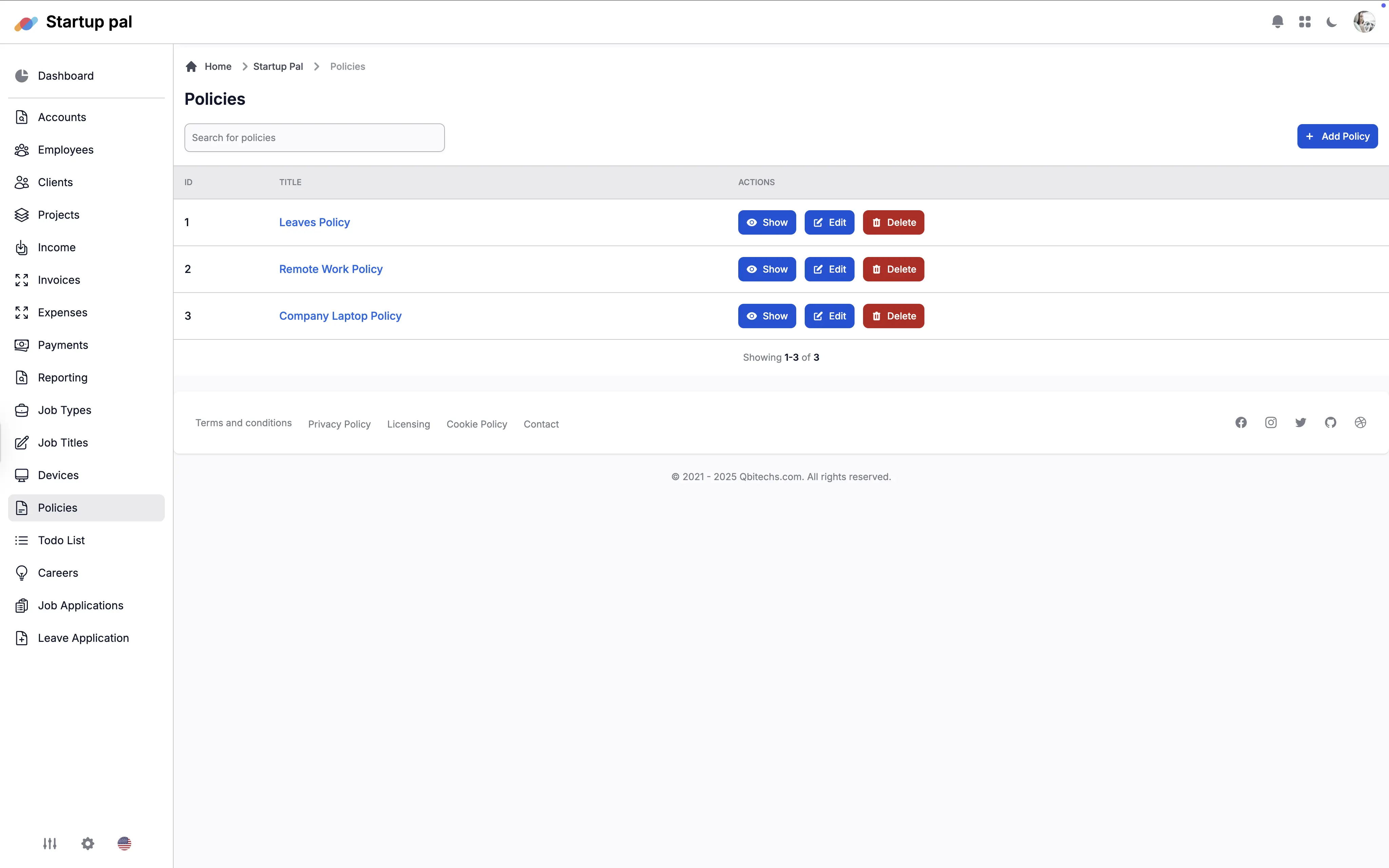This screenshot has height=868, width=1389.
Task: Click the Facebook footer icon
Action: [1241, 423]
